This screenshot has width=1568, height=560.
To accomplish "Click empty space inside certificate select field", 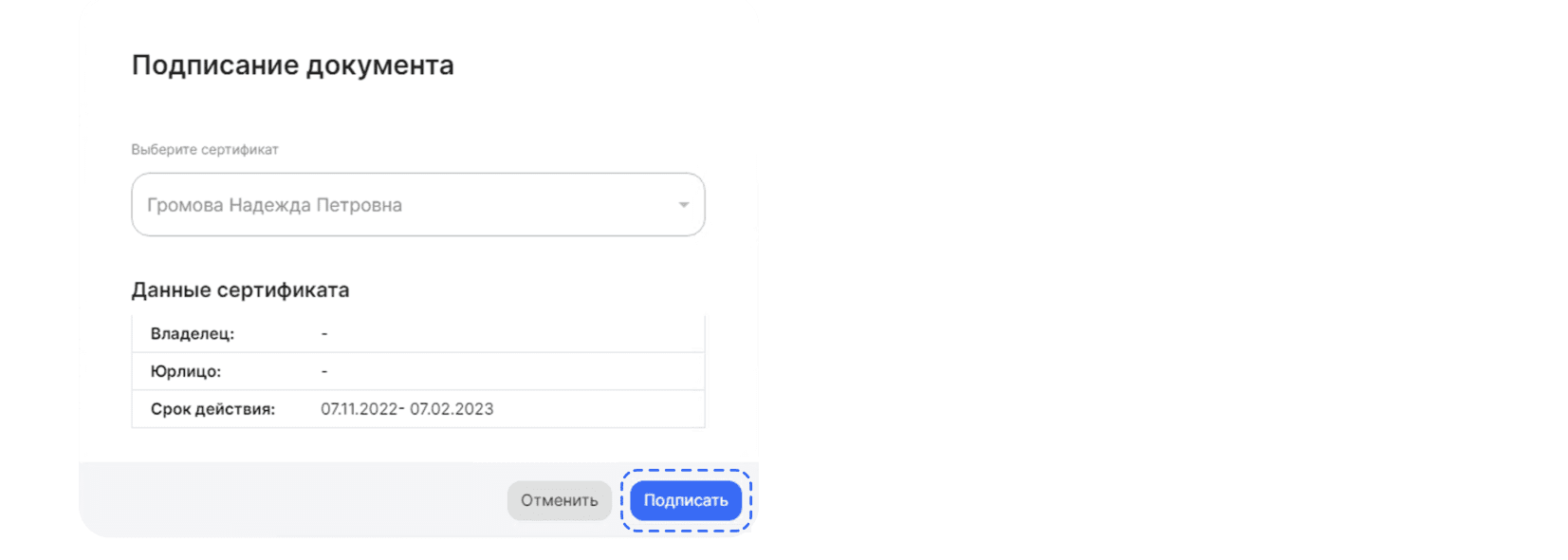I will [x=541, y=205].
